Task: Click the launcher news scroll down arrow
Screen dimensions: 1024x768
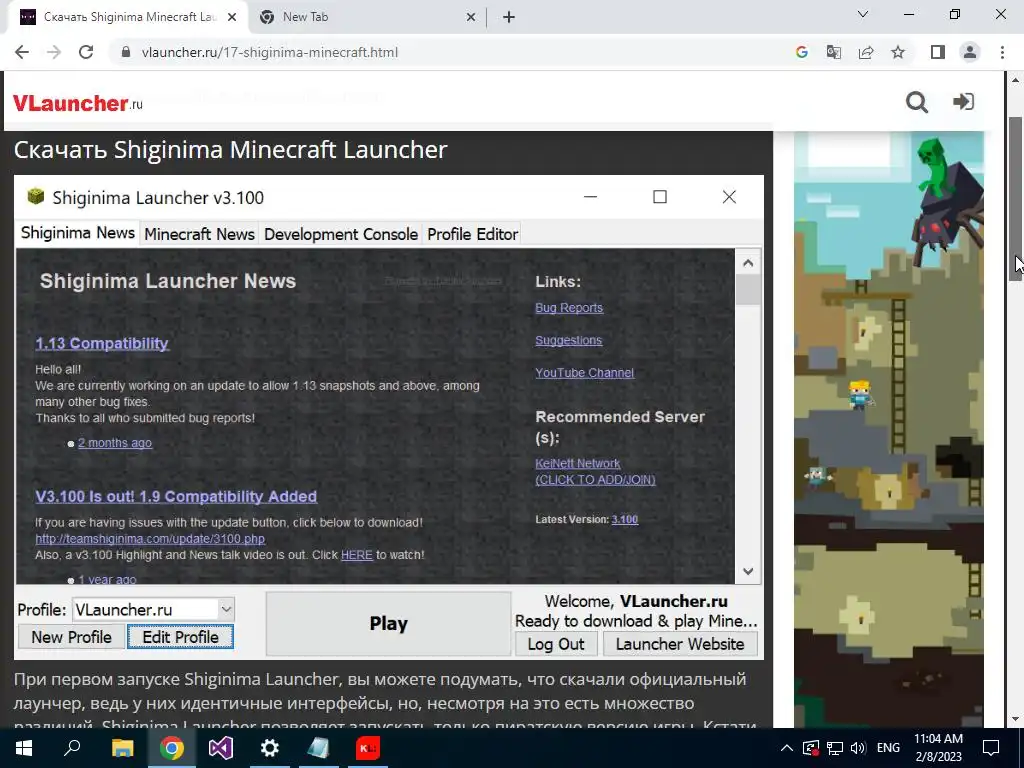Action: 748,571
